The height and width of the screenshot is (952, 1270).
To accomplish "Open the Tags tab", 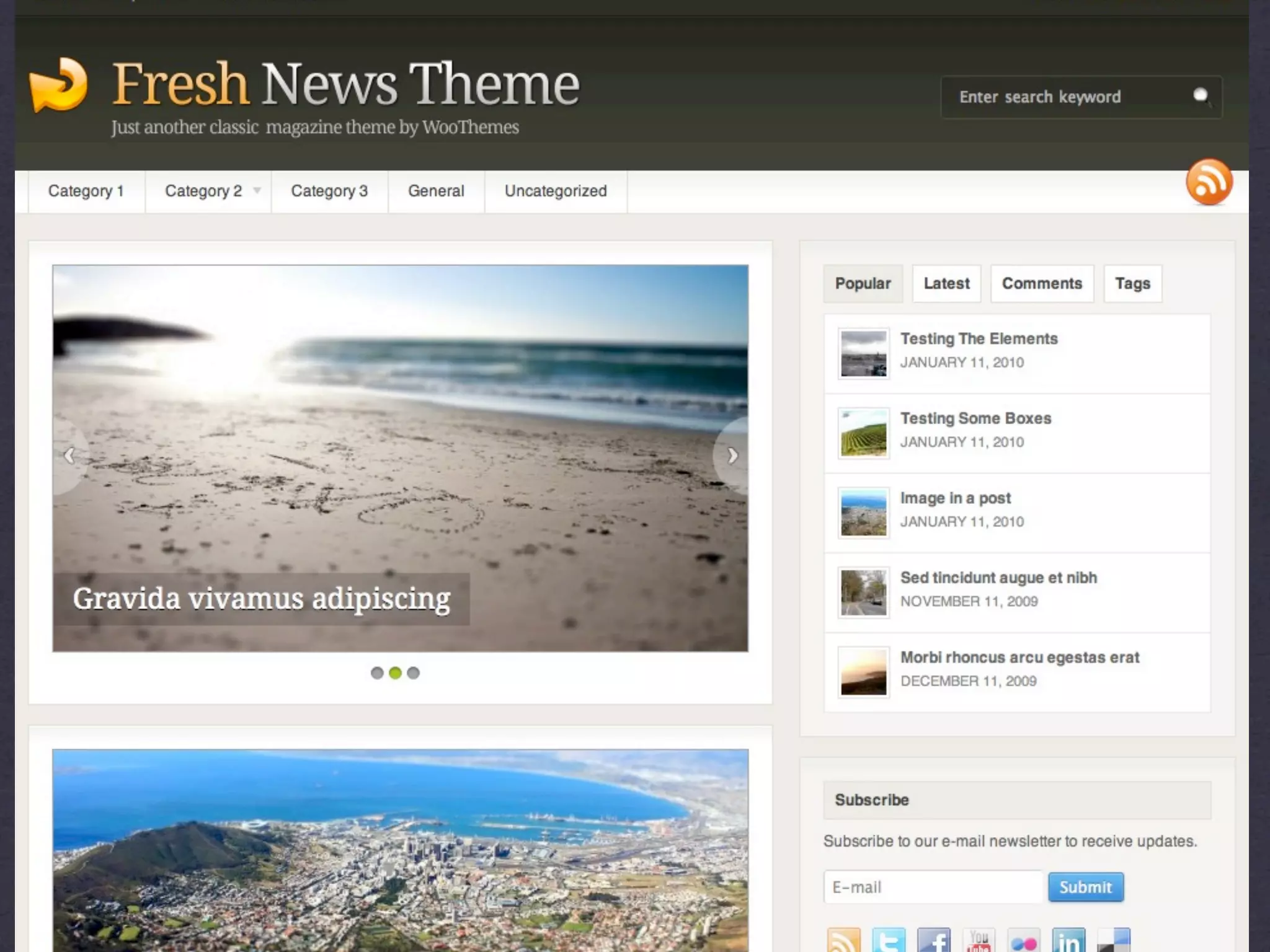I will [1132, 284].
